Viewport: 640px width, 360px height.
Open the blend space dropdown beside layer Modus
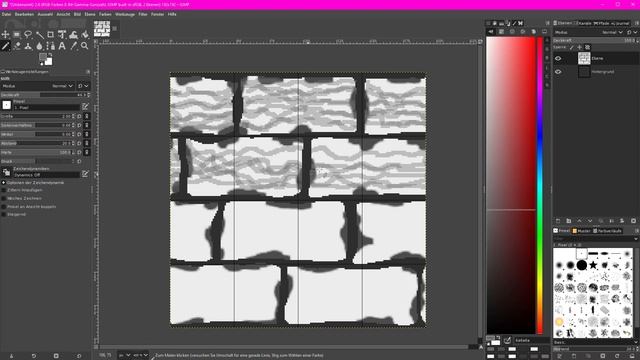pos(632,32)
